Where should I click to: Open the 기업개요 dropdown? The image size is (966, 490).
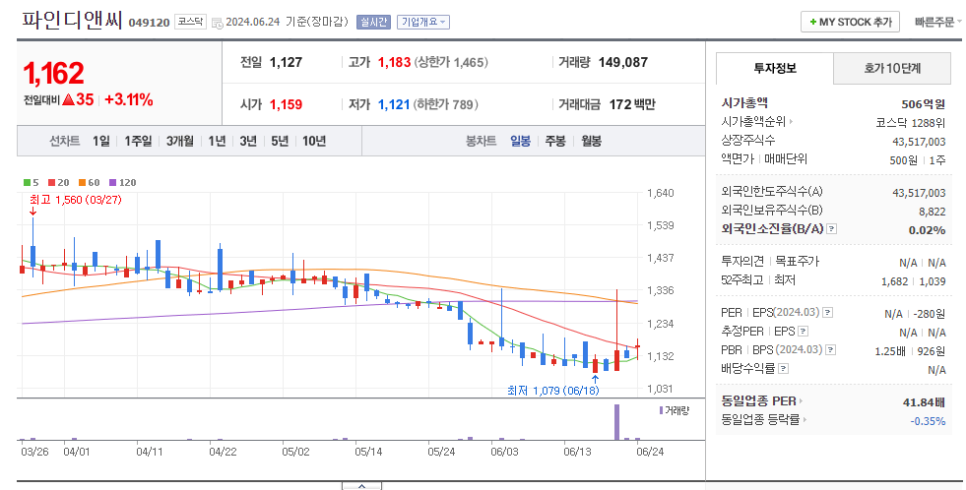point(423,22)
